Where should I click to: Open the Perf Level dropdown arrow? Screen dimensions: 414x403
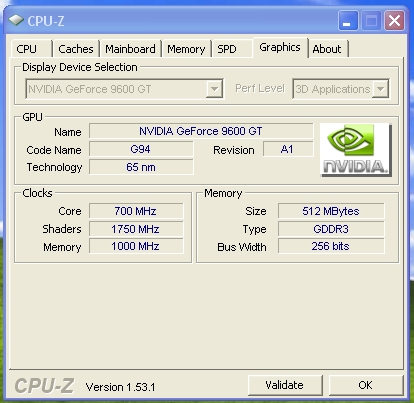[x=380, y=89]
